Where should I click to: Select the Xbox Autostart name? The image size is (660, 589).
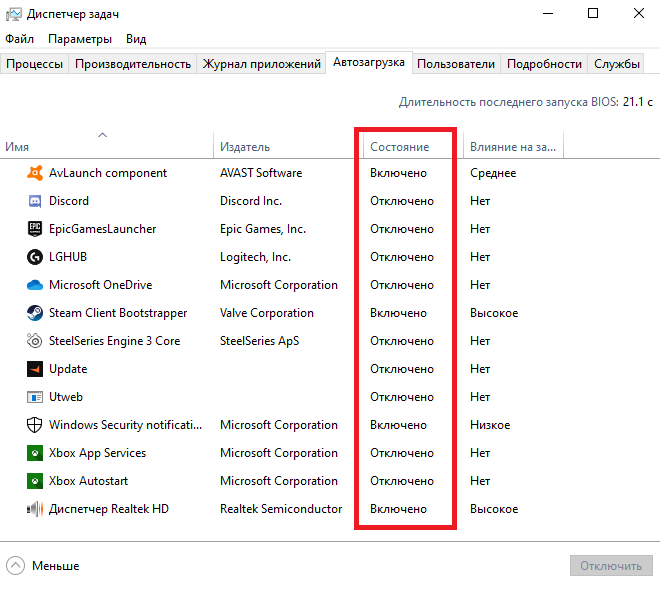[x=88, y=481]
